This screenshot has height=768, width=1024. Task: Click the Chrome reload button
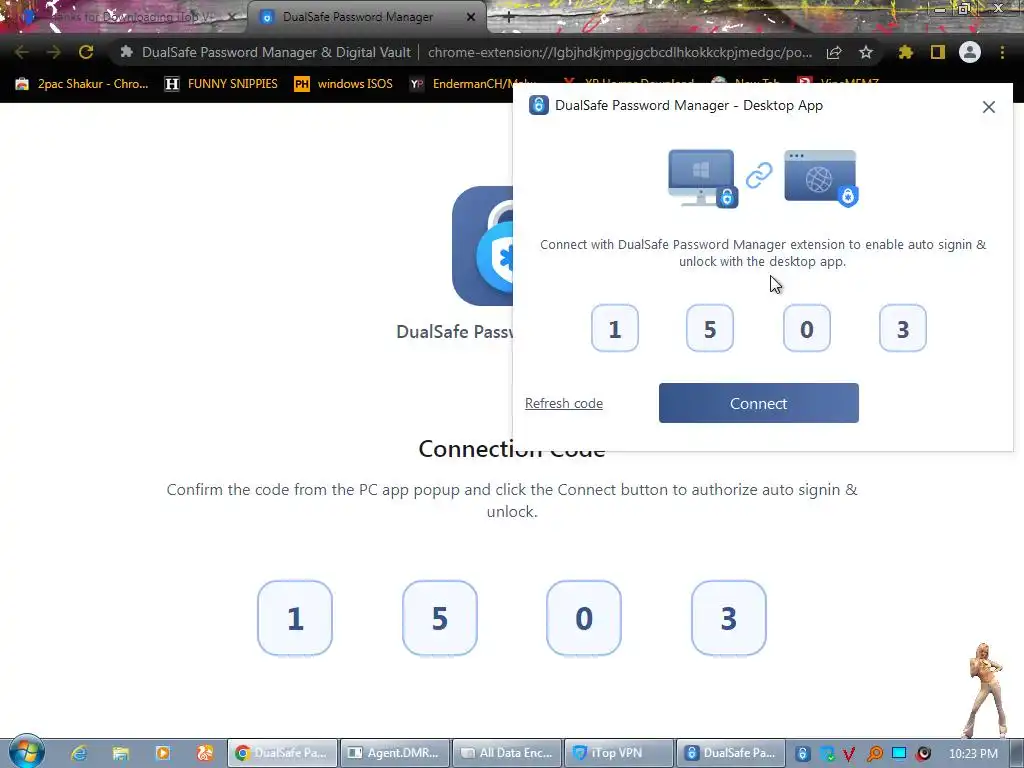coord(86,52)
